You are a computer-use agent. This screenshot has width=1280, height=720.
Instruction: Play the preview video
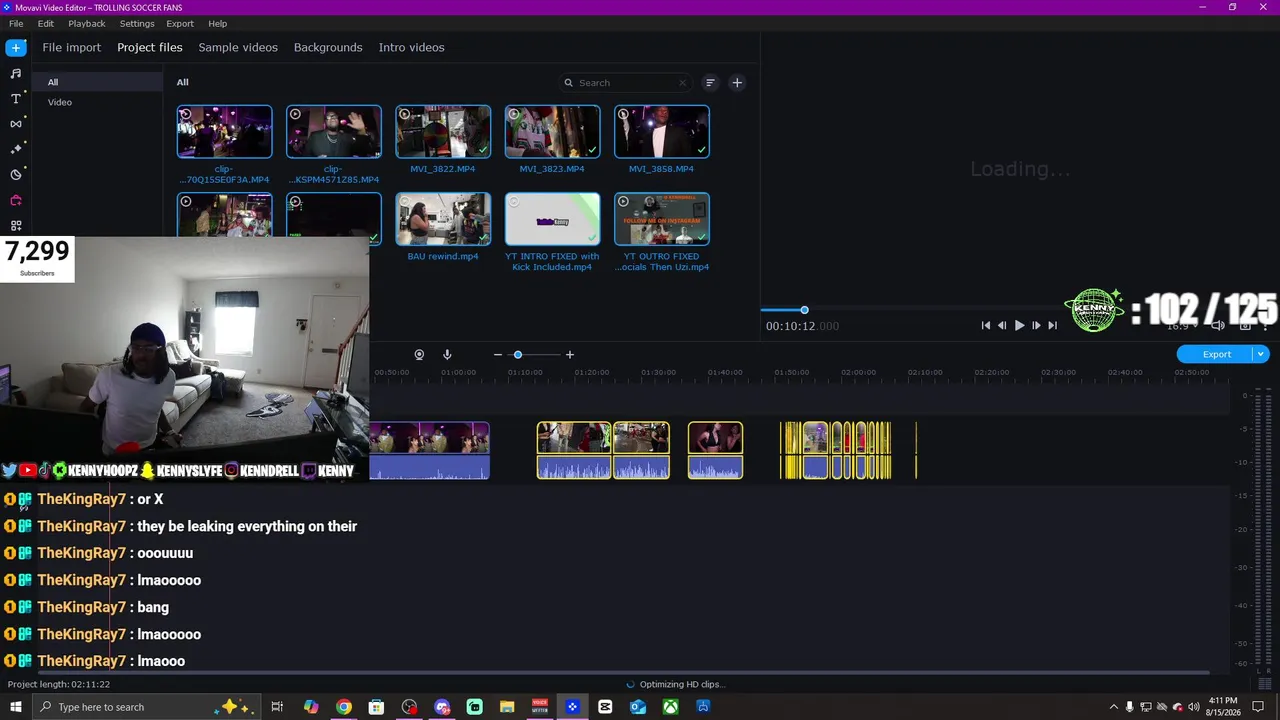[1019, 325]
